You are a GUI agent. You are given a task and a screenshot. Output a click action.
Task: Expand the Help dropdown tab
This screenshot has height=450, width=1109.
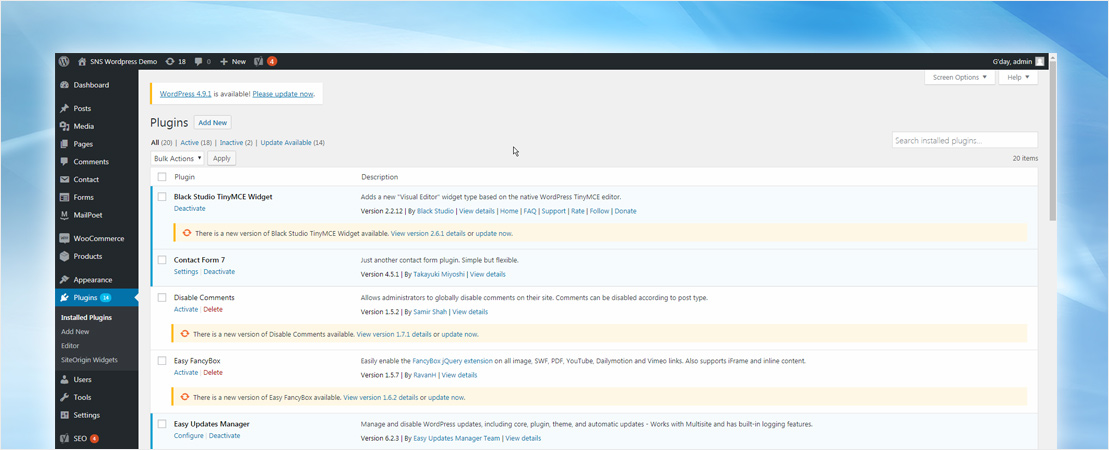[1017, 77]
